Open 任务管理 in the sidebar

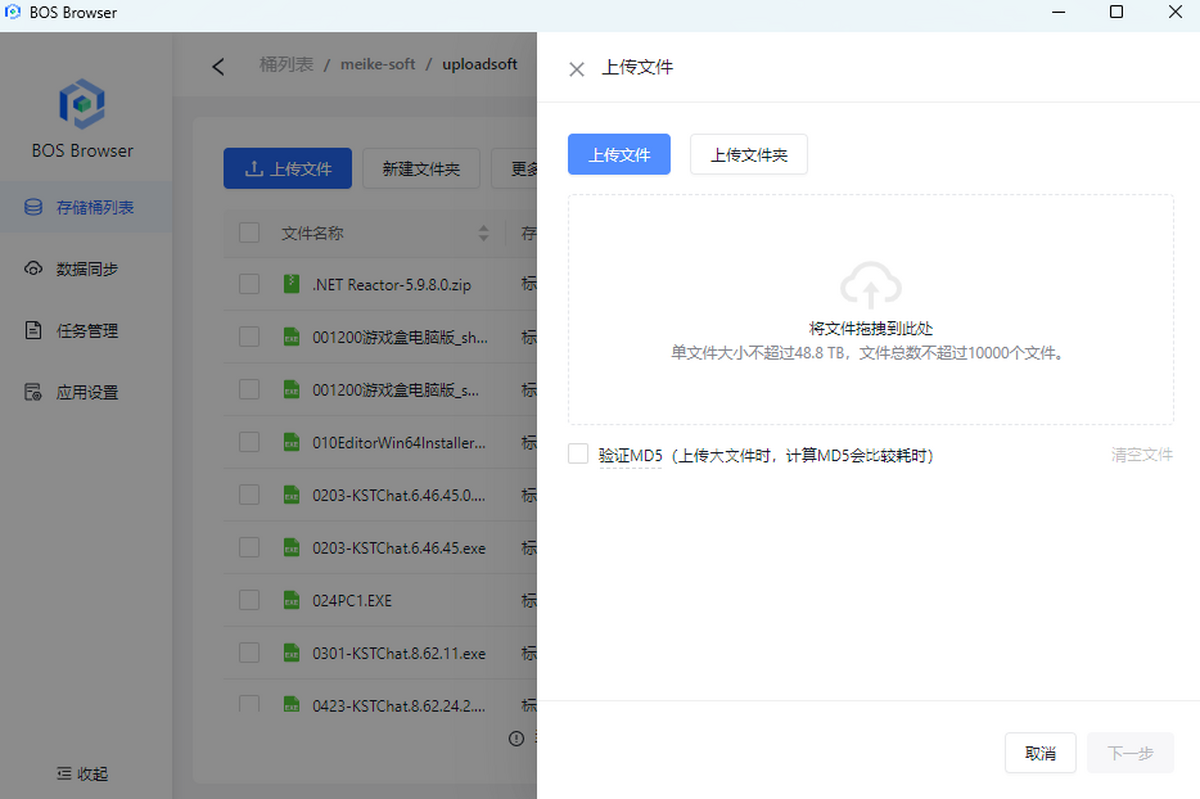86,331
